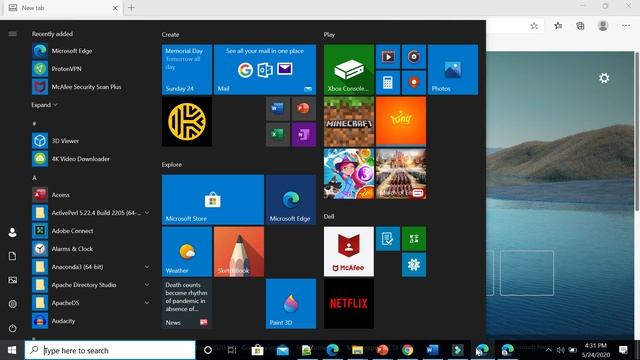Open Task View on taskbar
The width and height of the screenshot is (640, 360).
coord(232,350)
